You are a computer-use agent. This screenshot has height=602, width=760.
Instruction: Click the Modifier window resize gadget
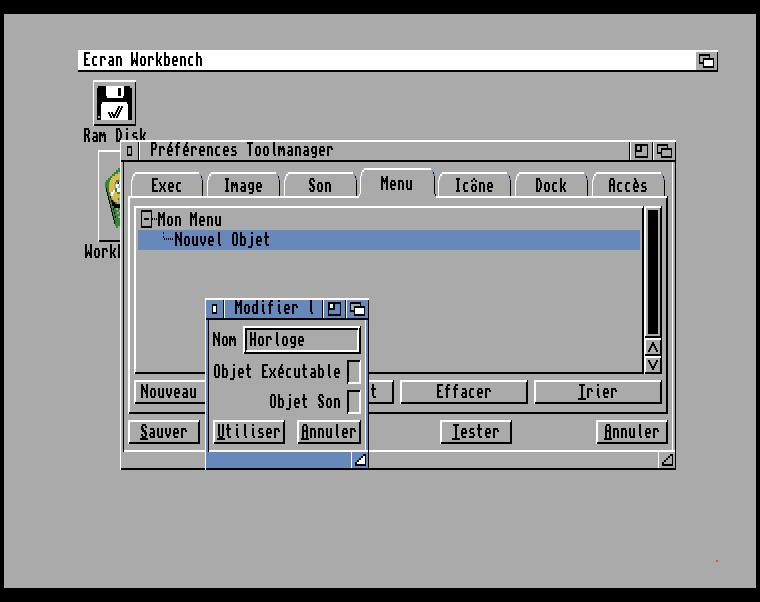click(x=360, y=460)
